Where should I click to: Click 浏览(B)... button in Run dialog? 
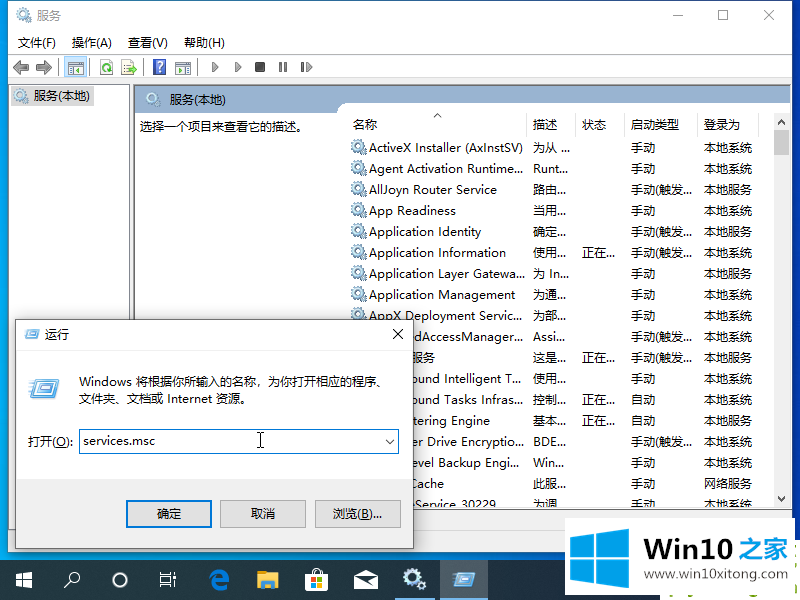358,514
